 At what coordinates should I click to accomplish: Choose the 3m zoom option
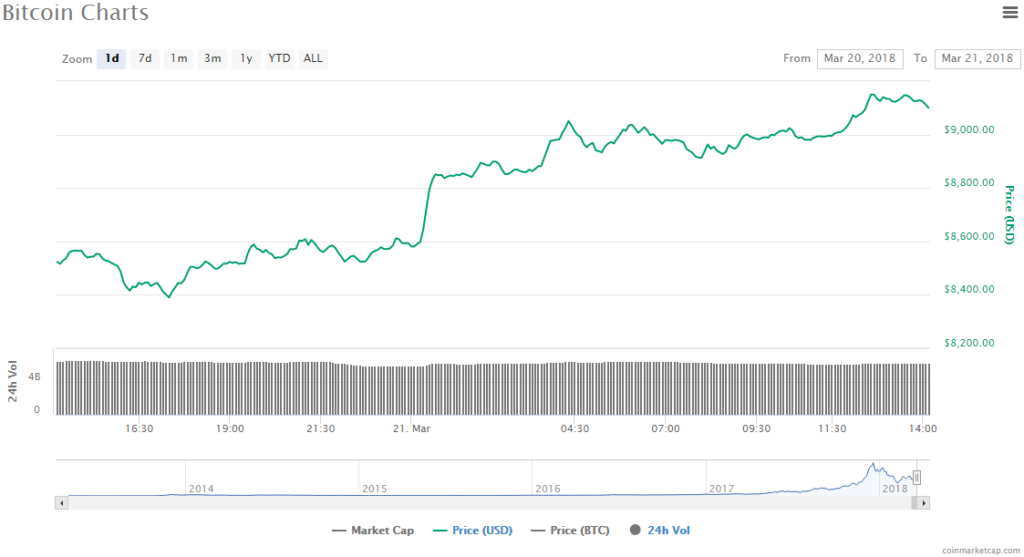(212, 59)
